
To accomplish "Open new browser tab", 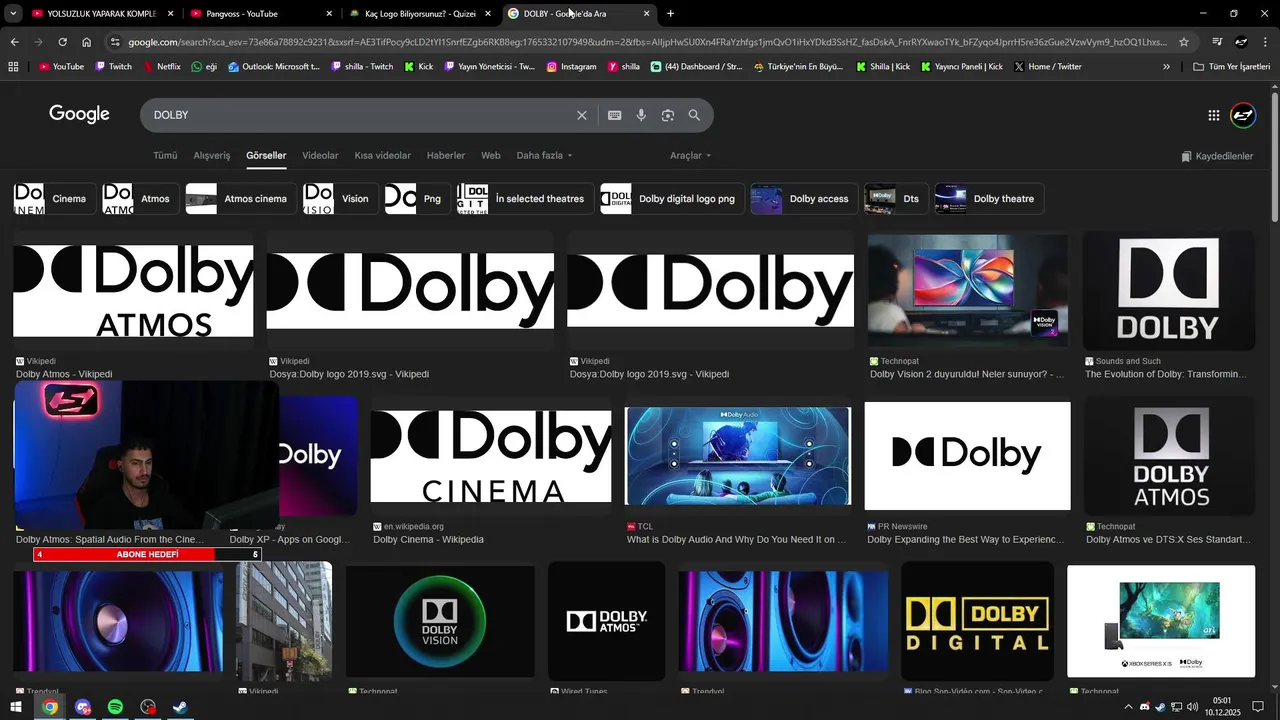I will coord(670,13).
